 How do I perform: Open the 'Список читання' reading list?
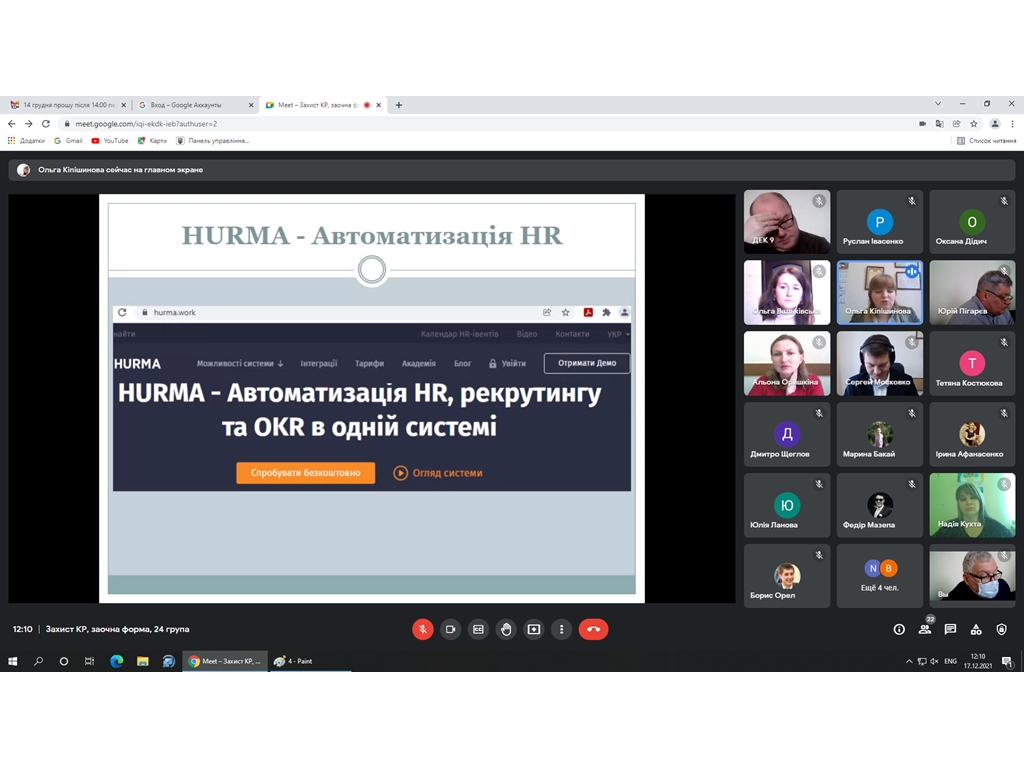point(986,140)
